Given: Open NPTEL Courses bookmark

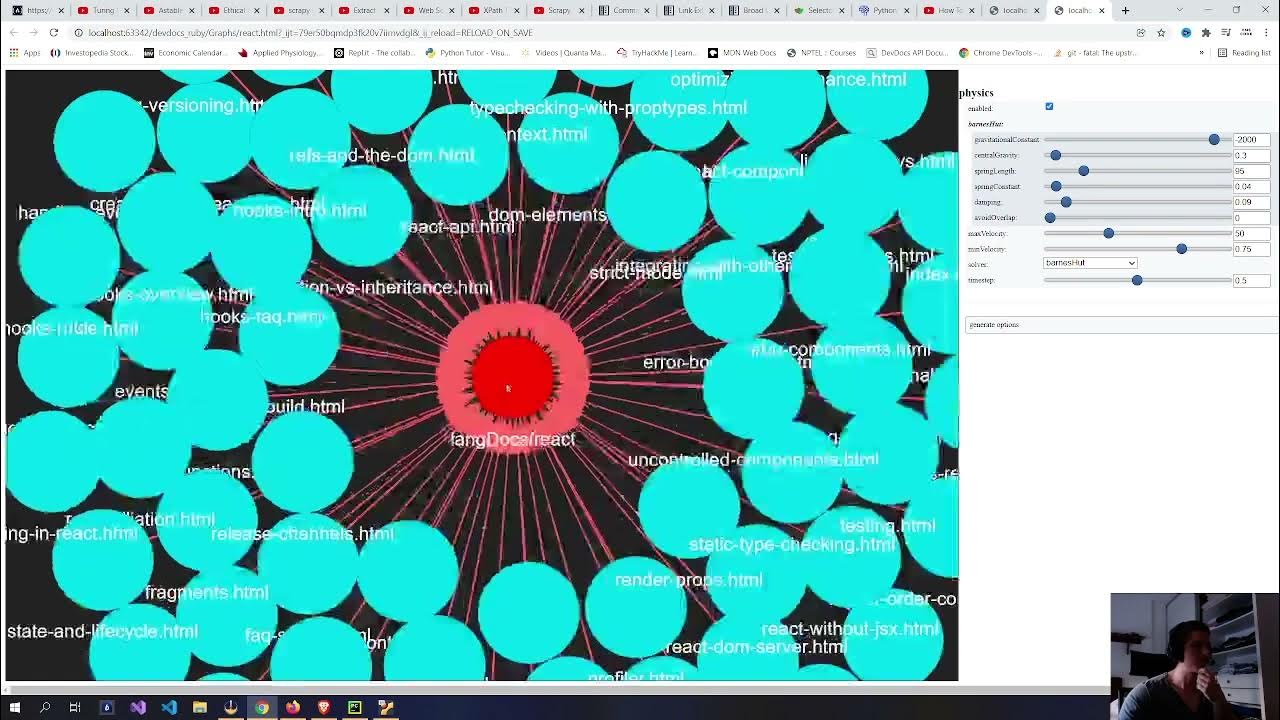Looking at the screenshot, I should click(x=821, y=52).
